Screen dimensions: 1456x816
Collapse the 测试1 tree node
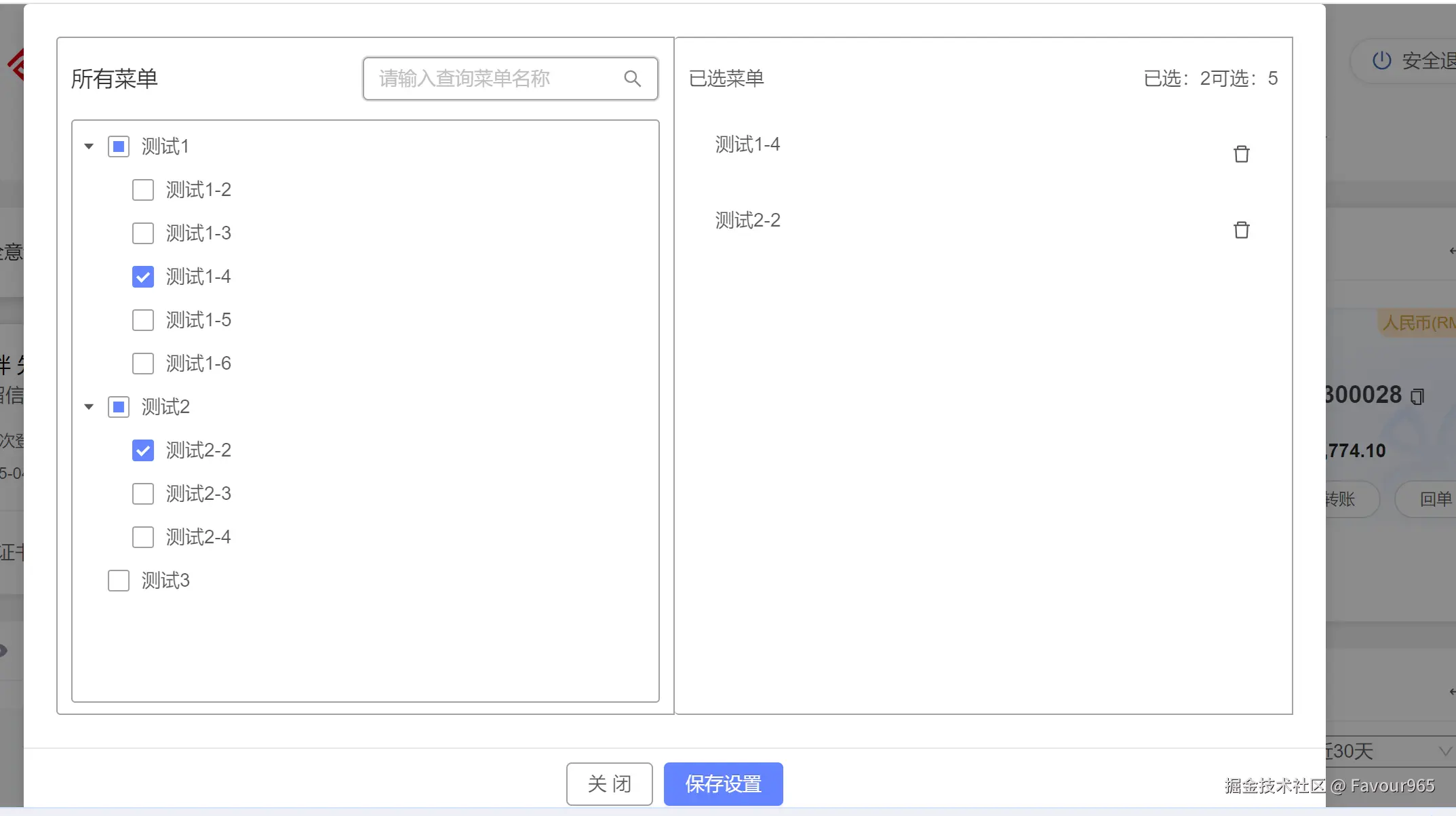click(89, 147)
